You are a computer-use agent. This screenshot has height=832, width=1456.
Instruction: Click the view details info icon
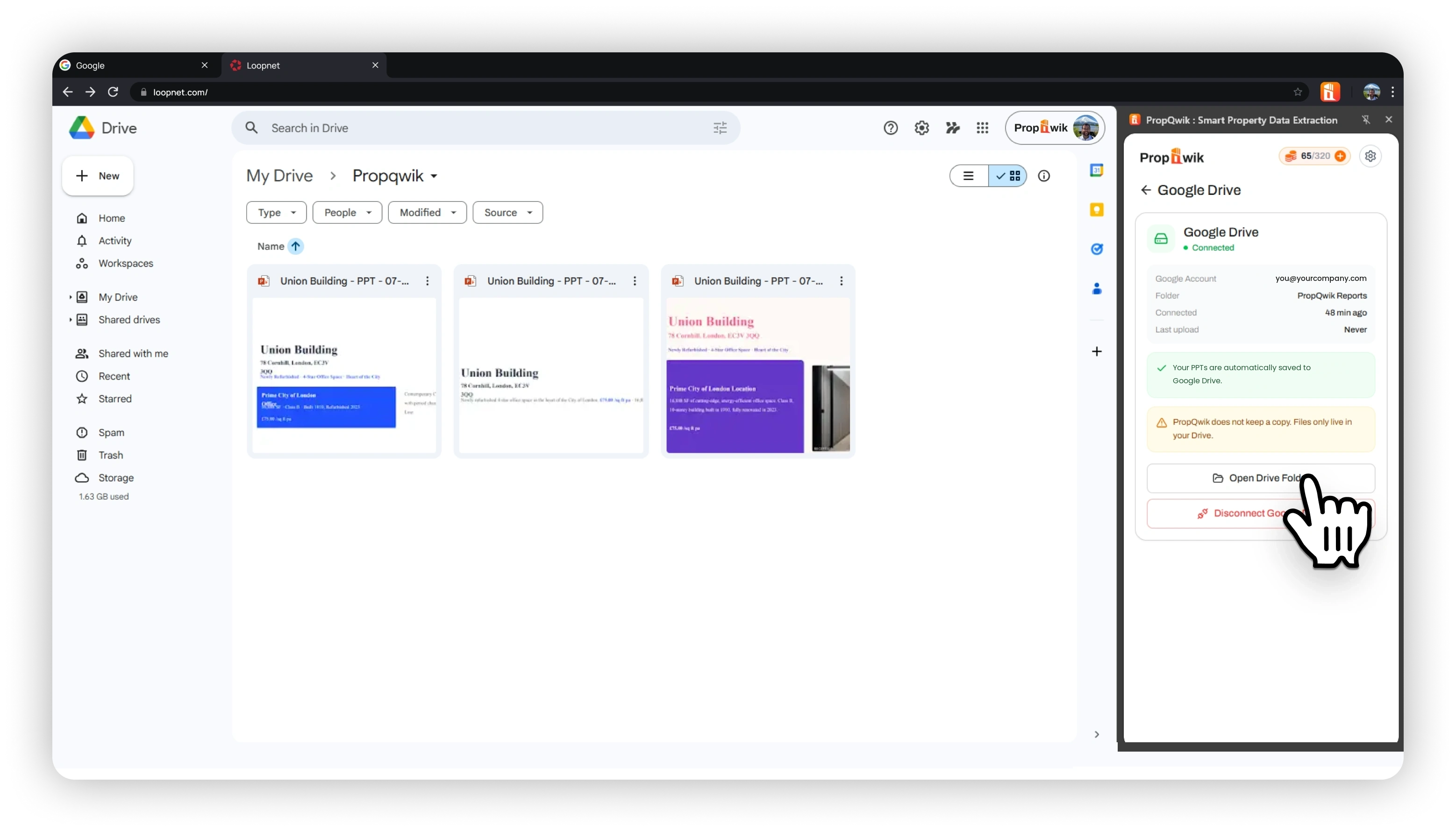tap(1043, 176)
